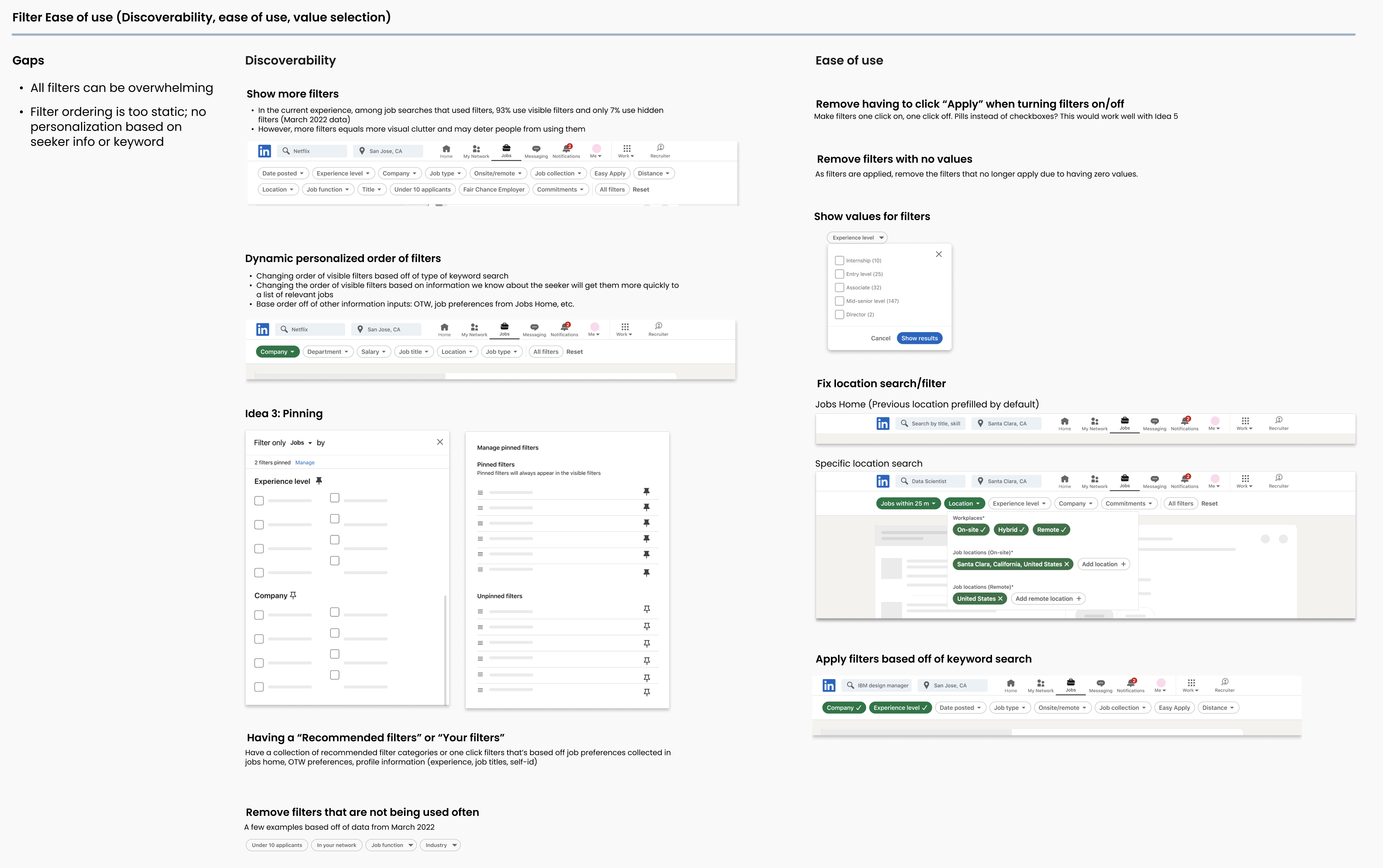Screen dimensions: 1383x868
Task: Expand the Salary filter dropdown
Action: click(374, 352)
